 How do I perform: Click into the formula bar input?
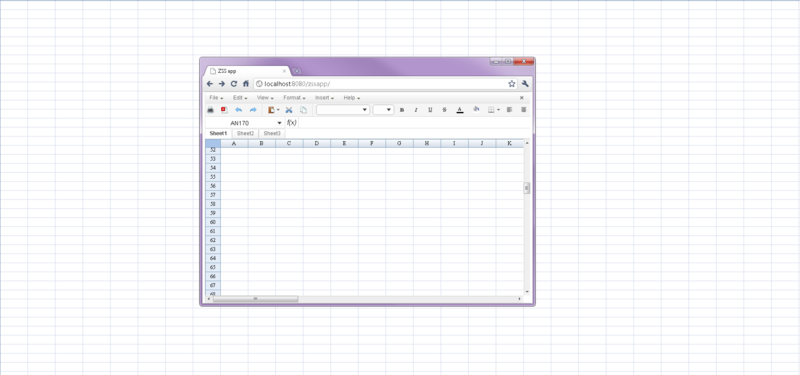(414, 123)
